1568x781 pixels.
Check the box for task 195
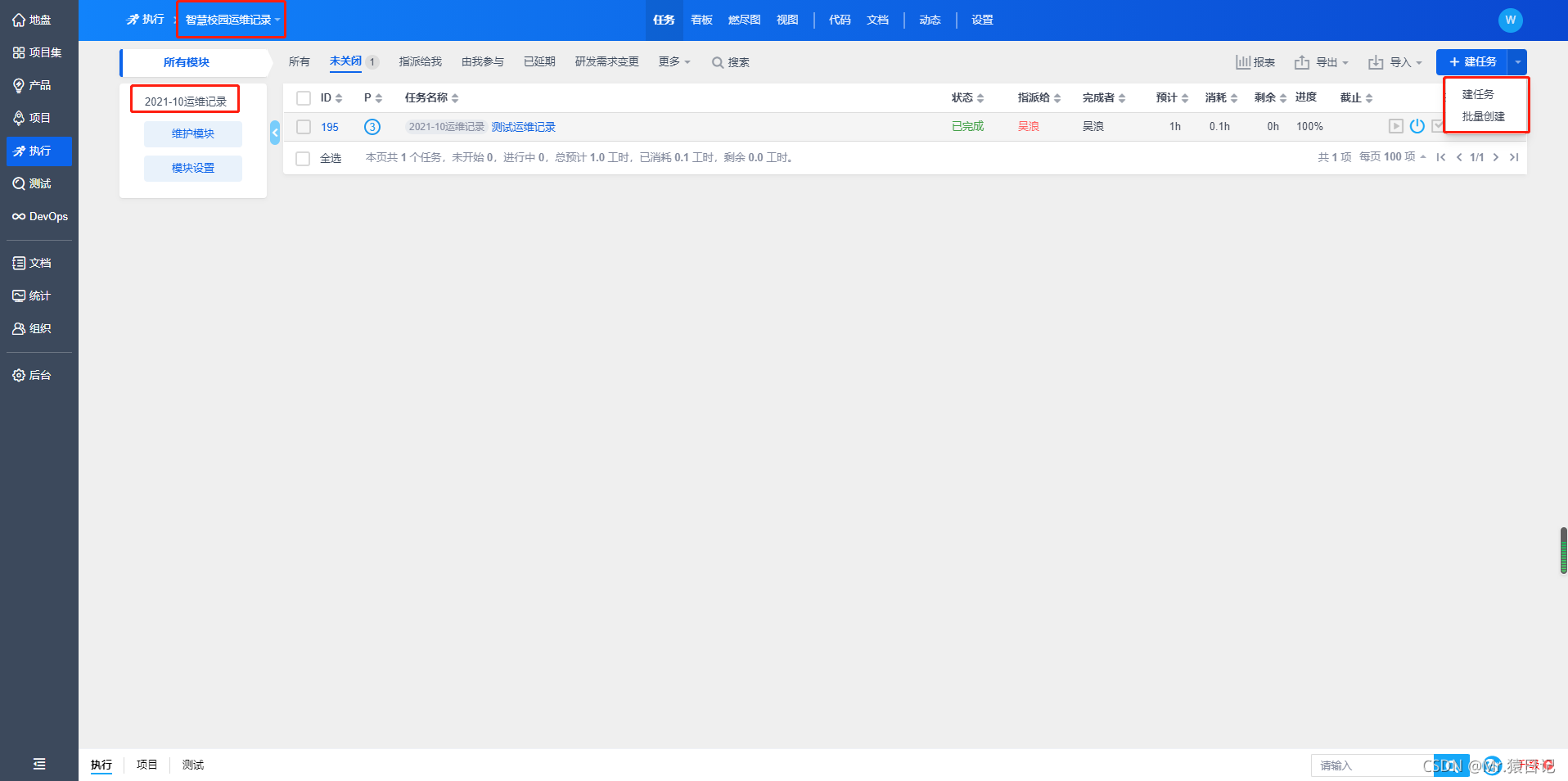(x=304, y=127)
